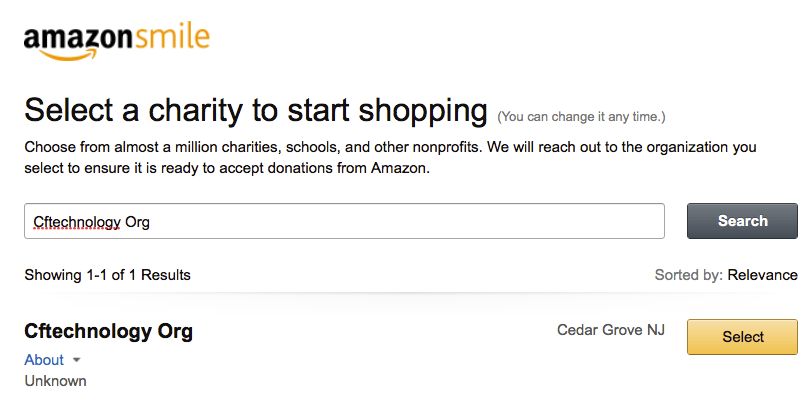Click the underlined word Cftechnology in search box

(77, 222)
